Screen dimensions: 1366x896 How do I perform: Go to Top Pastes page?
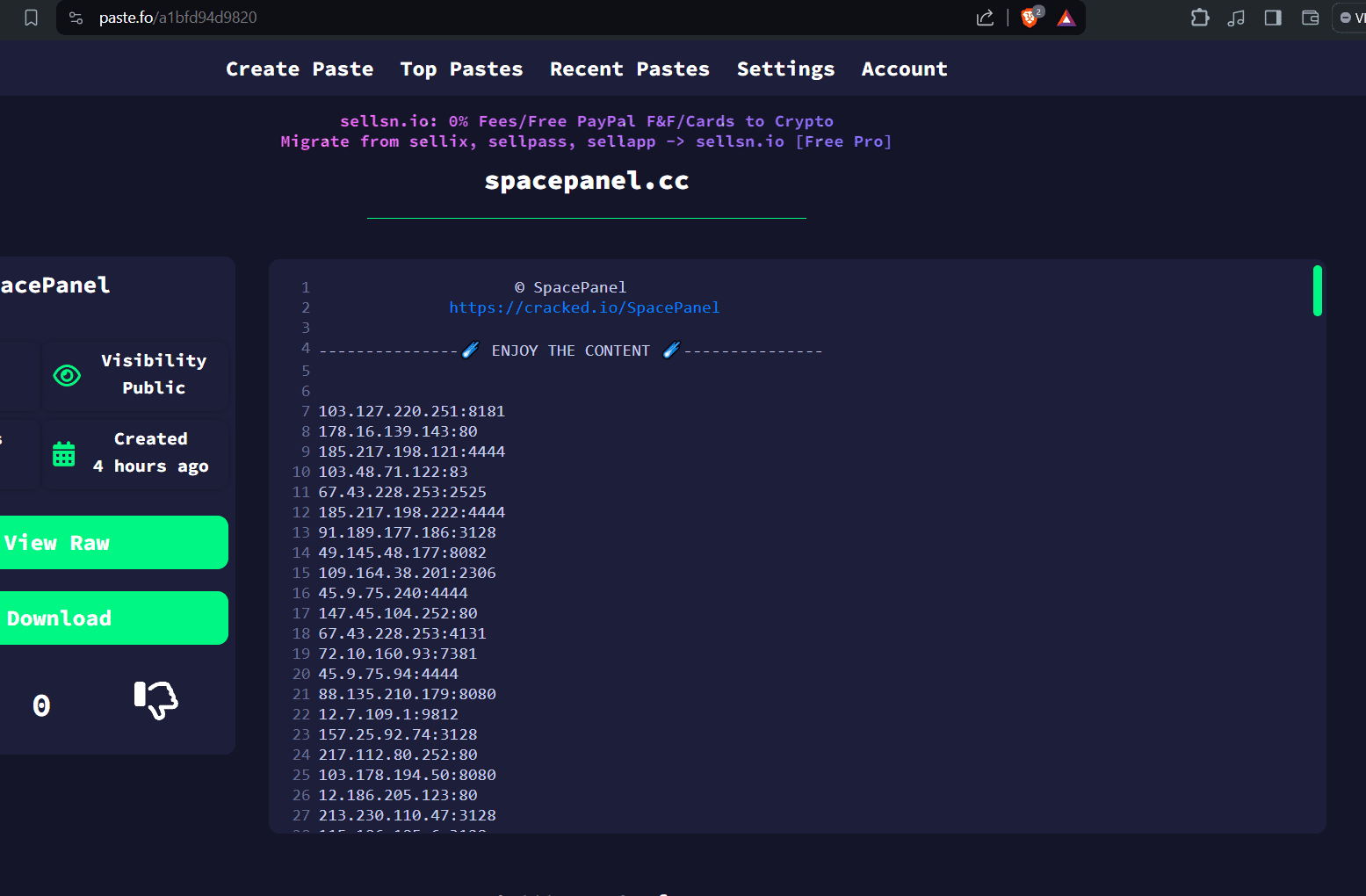(461, 69)
